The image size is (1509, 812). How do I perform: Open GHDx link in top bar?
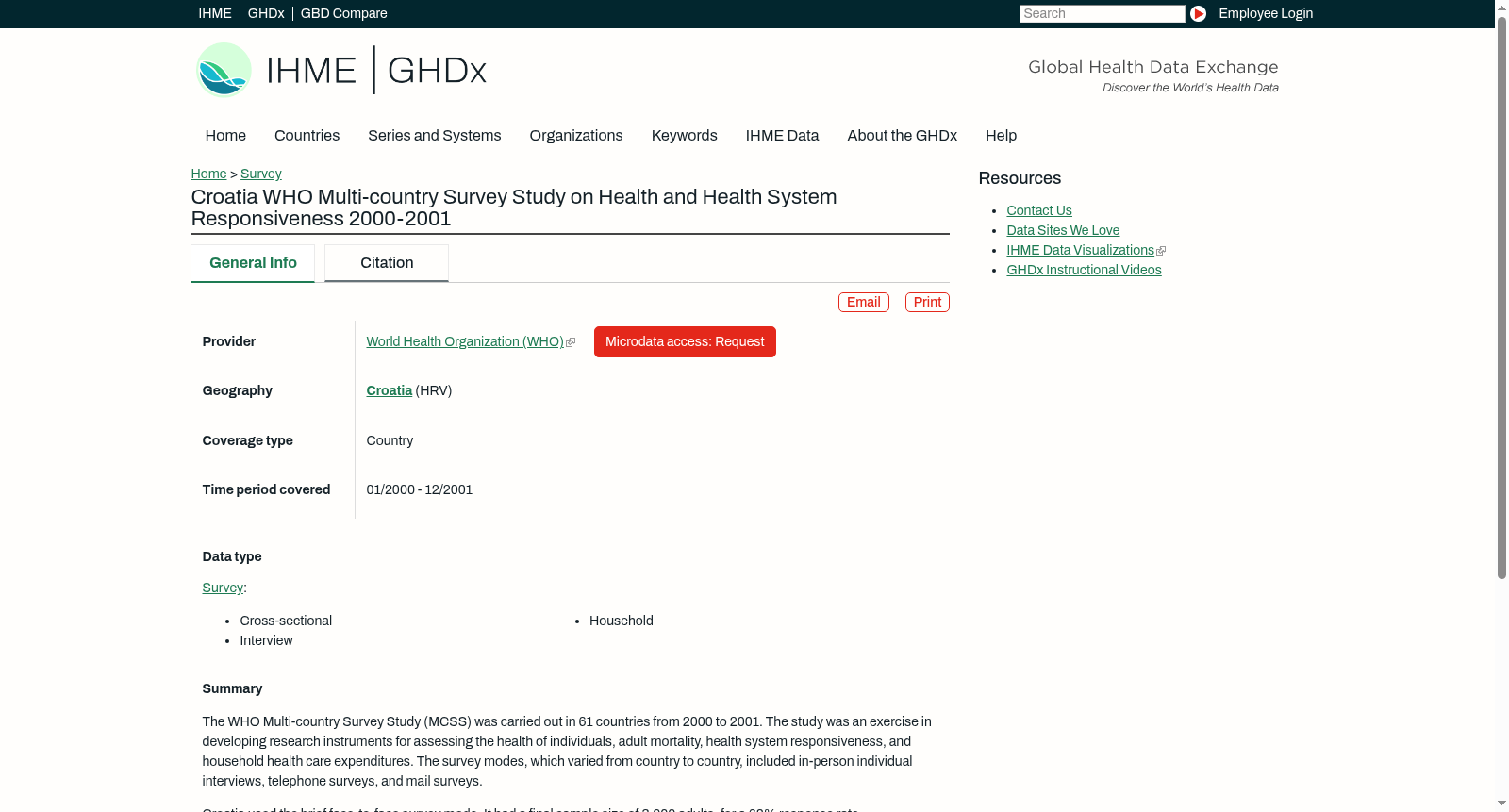click(x=266, y=13)
